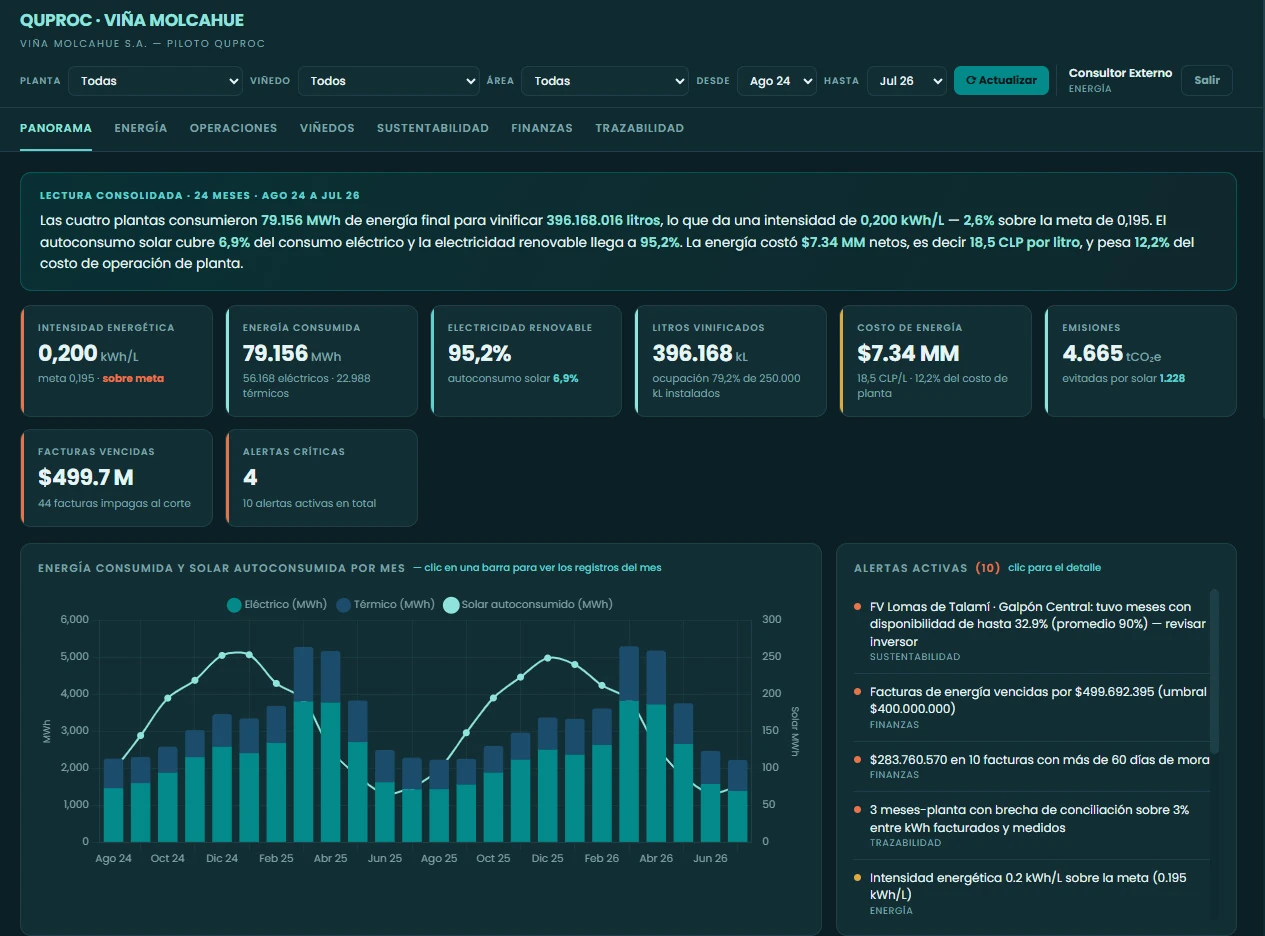Click the Salir logout button
The height and width of the screenshot is (936, 1265).
(x=1207, y=80)
